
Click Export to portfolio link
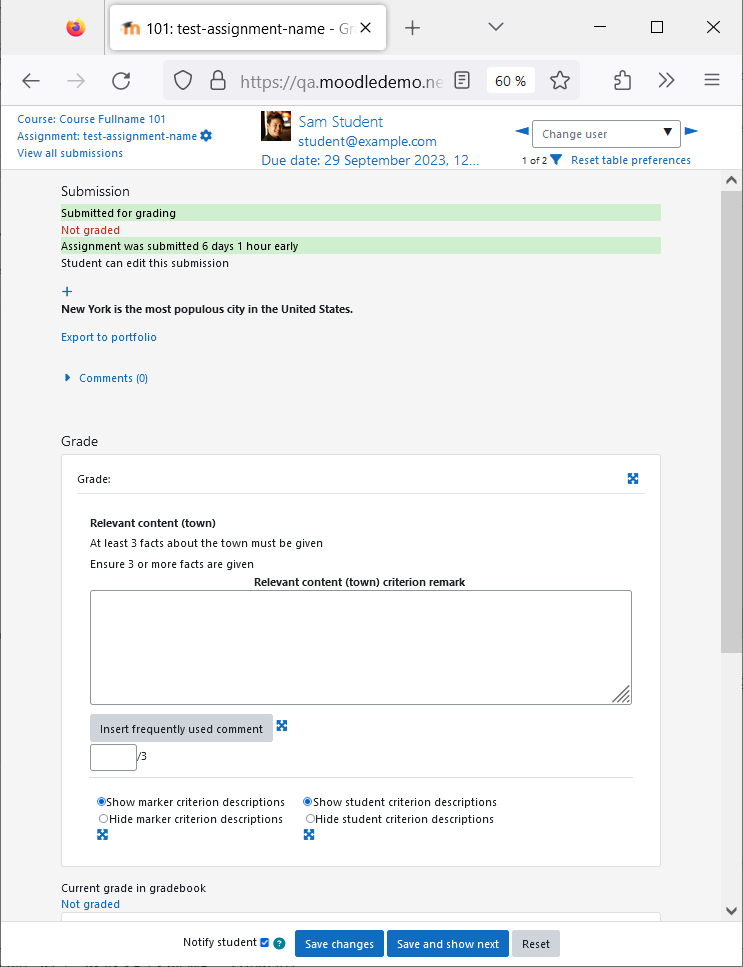click(109, 337)
